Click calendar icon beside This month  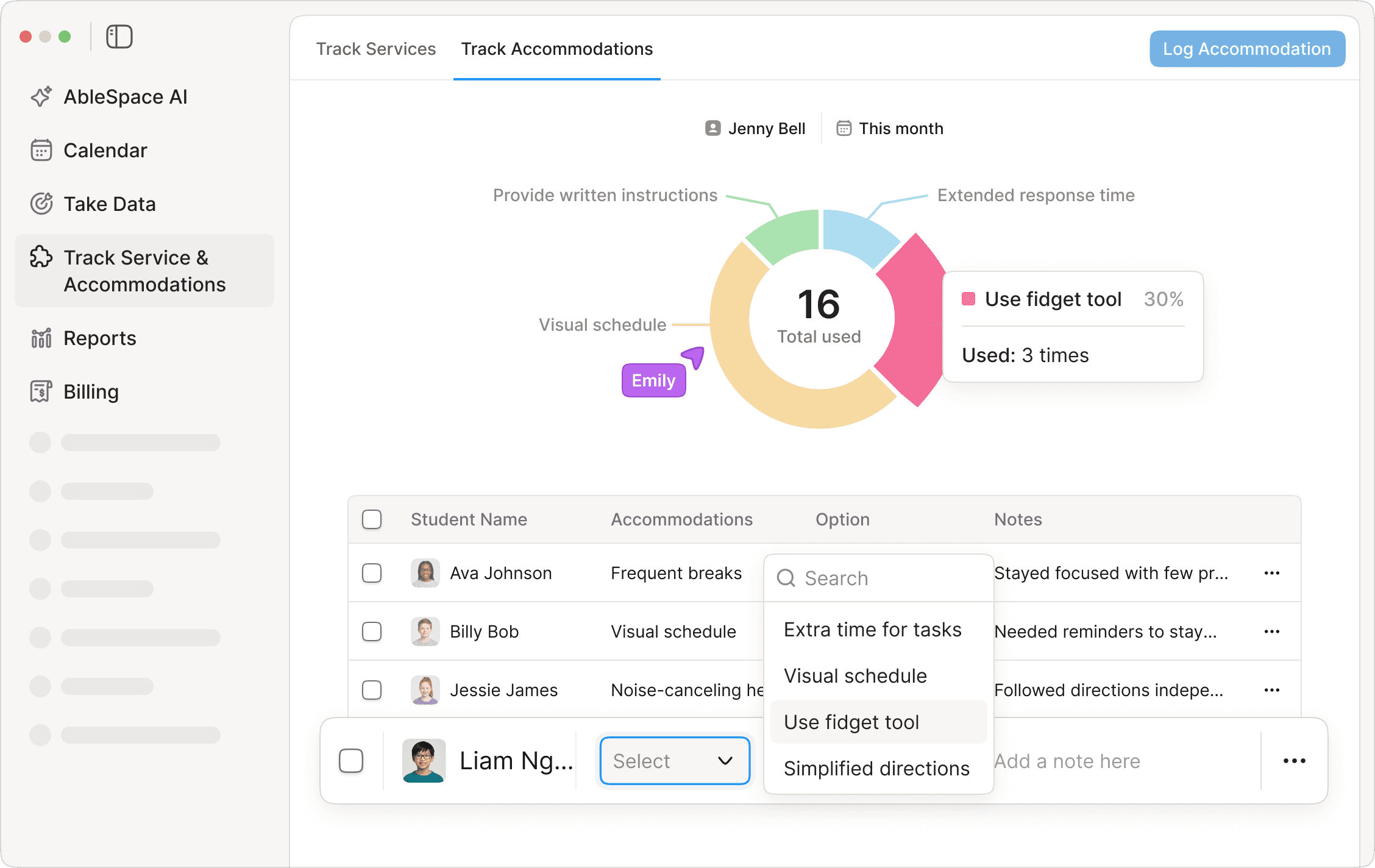(844, 128)
